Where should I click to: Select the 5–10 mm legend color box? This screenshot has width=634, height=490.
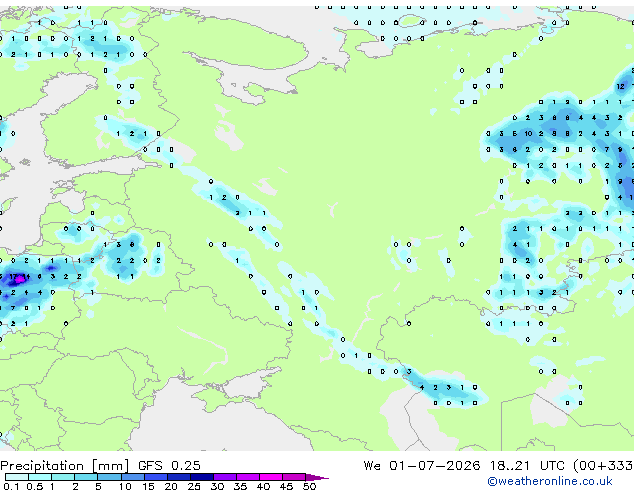[x=109, y=477]
